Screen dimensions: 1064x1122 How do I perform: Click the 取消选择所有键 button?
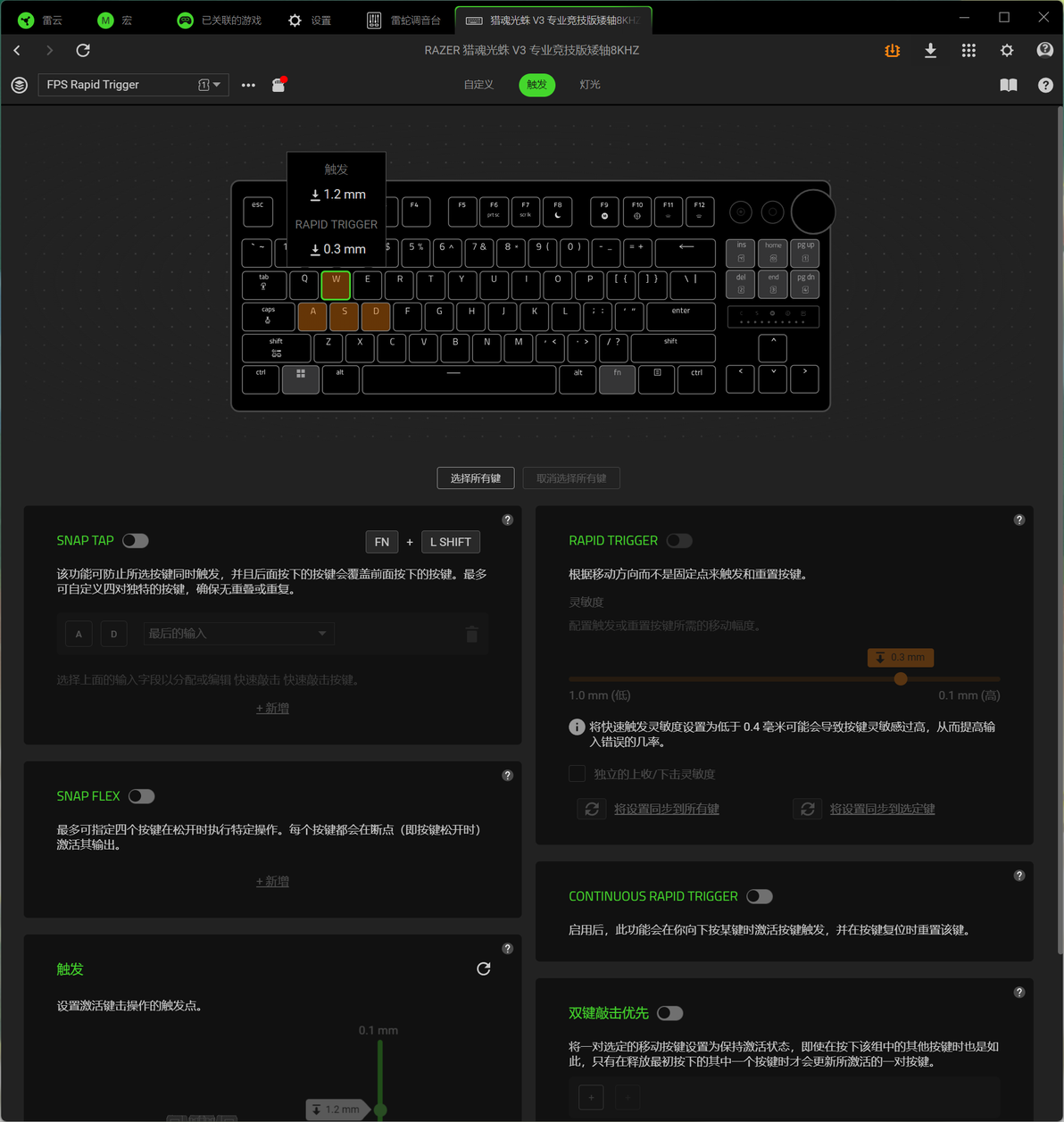pyautogui.click(x=571, y=478)
